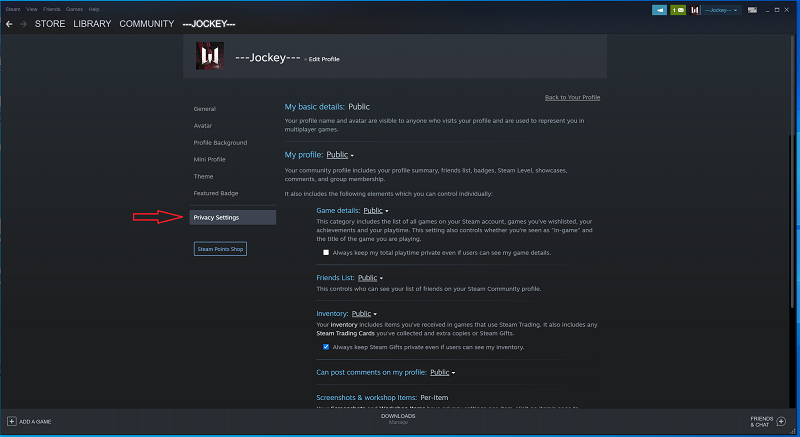Screen dimensions: 800x437
Task: Click the Add a Game plus icon
Action: tap(11, 421)
